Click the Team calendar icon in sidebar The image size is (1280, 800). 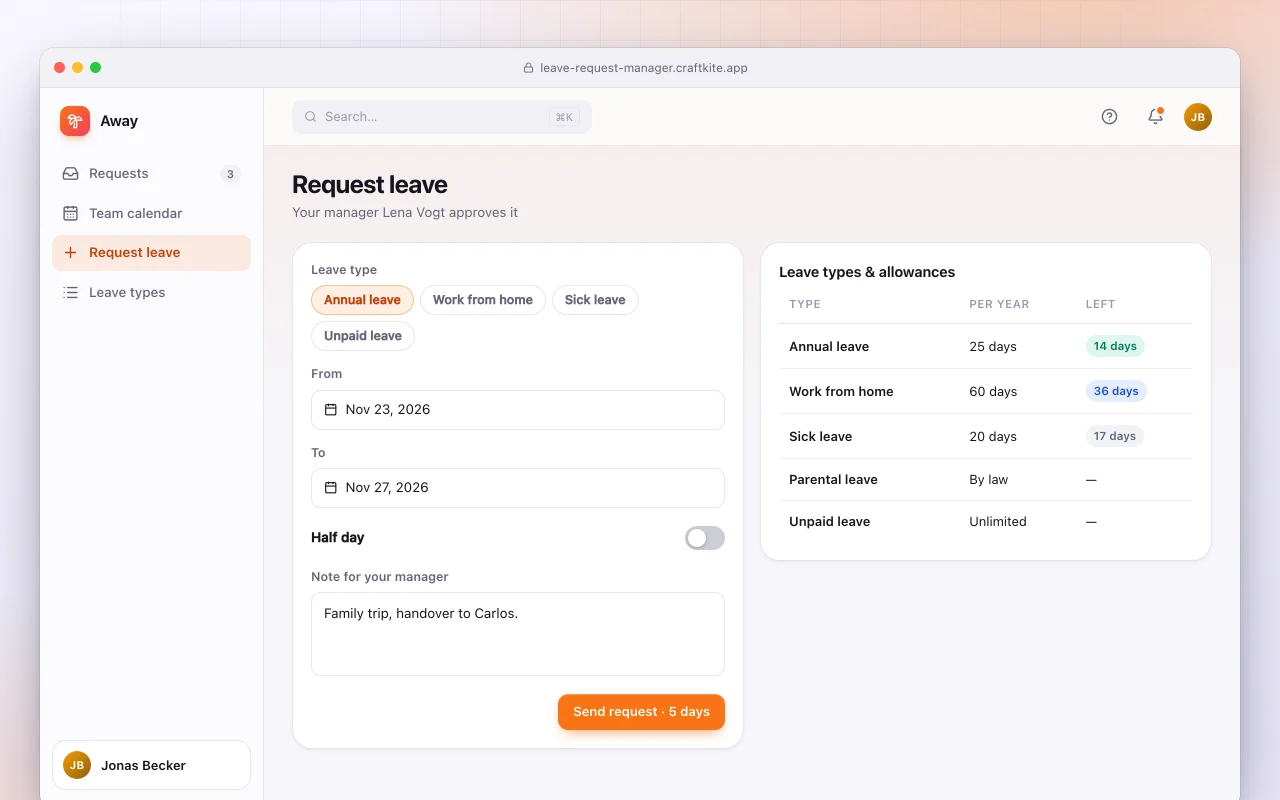coord(70,213)
